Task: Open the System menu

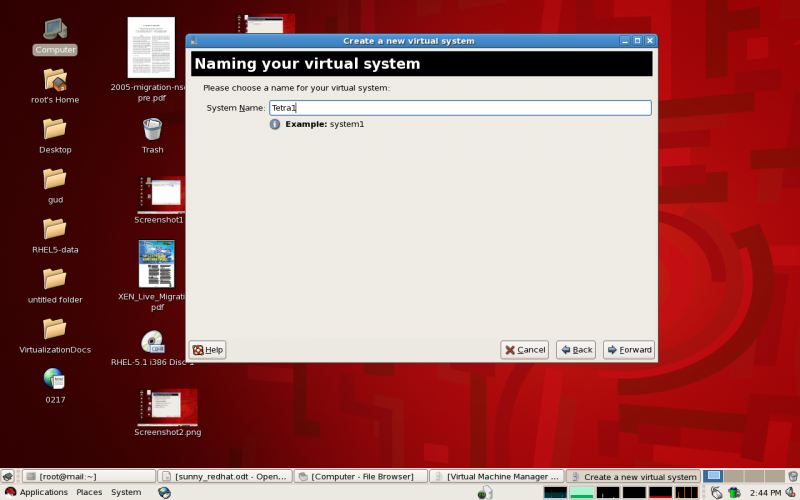Action: [x=126, y=492]
